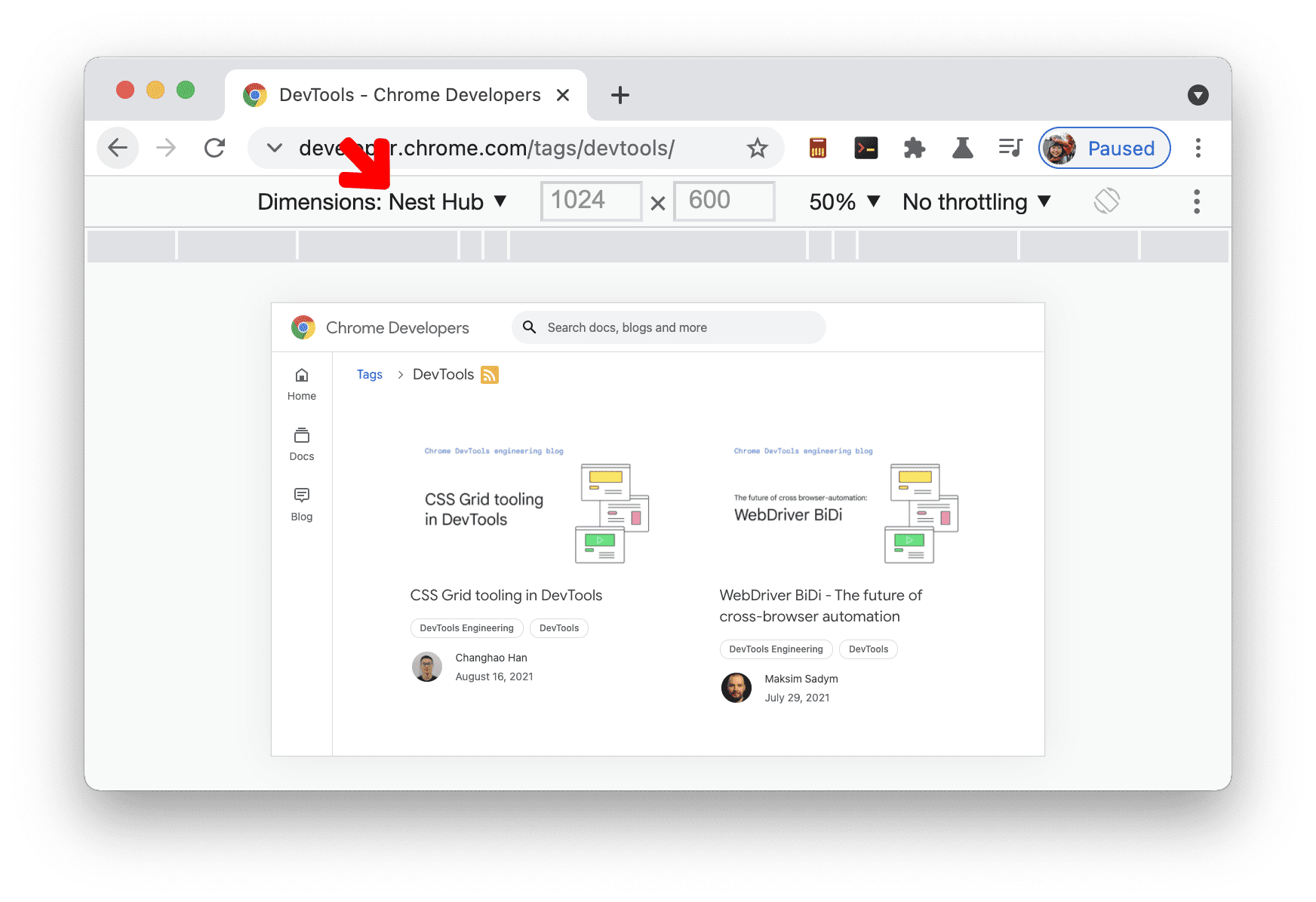Viewport: 1316px width, 902px height.
Task: Click the DevTools three-dot device toolbar menu
Action: (x=1196, y=201)
